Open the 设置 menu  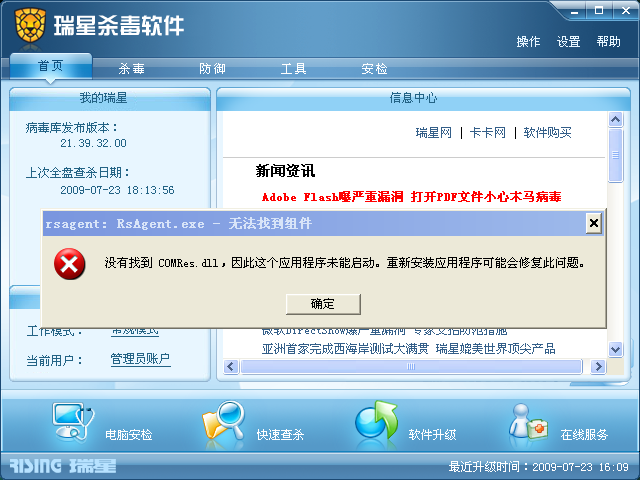tap(569, 42)
